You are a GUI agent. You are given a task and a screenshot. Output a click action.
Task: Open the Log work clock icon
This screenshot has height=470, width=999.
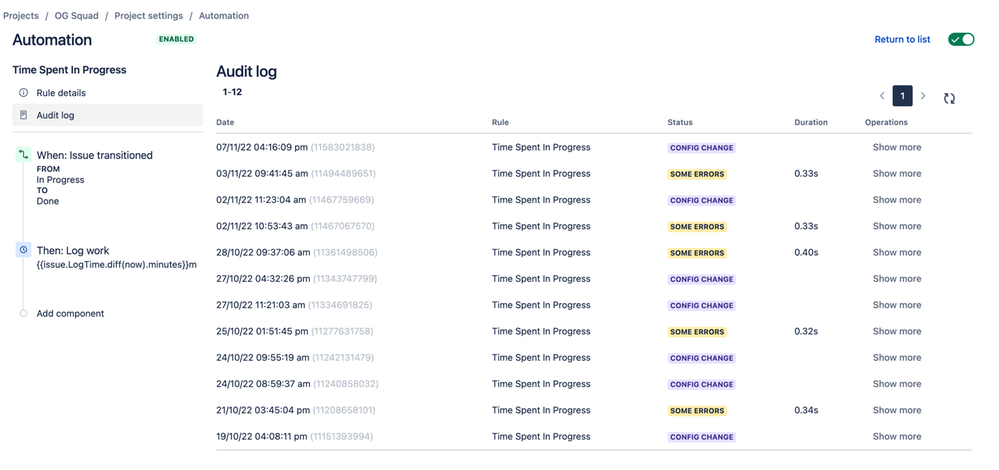click(x=24, y=250)
